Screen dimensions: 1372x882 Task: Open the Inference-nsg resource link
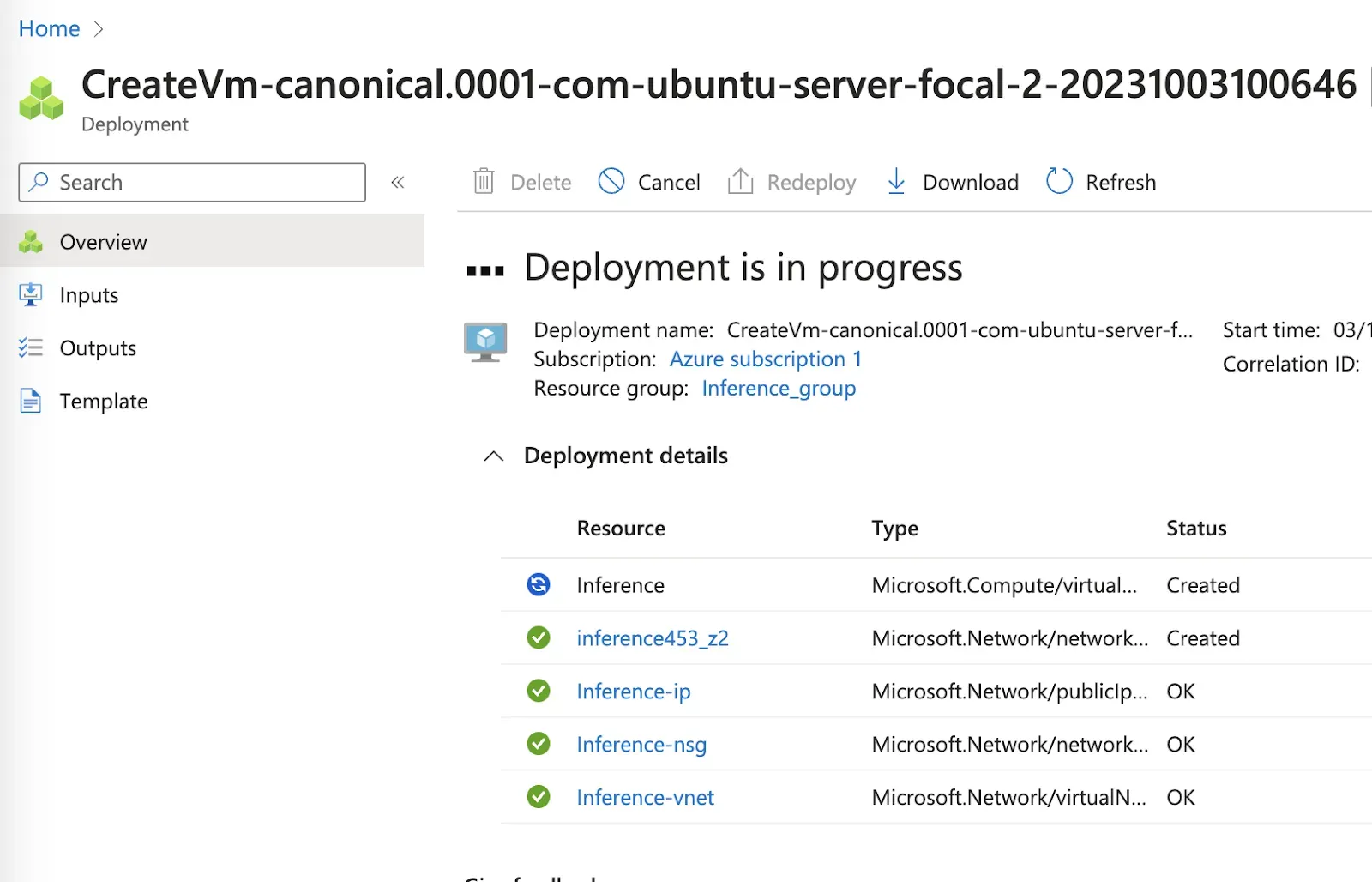[641, 745]
